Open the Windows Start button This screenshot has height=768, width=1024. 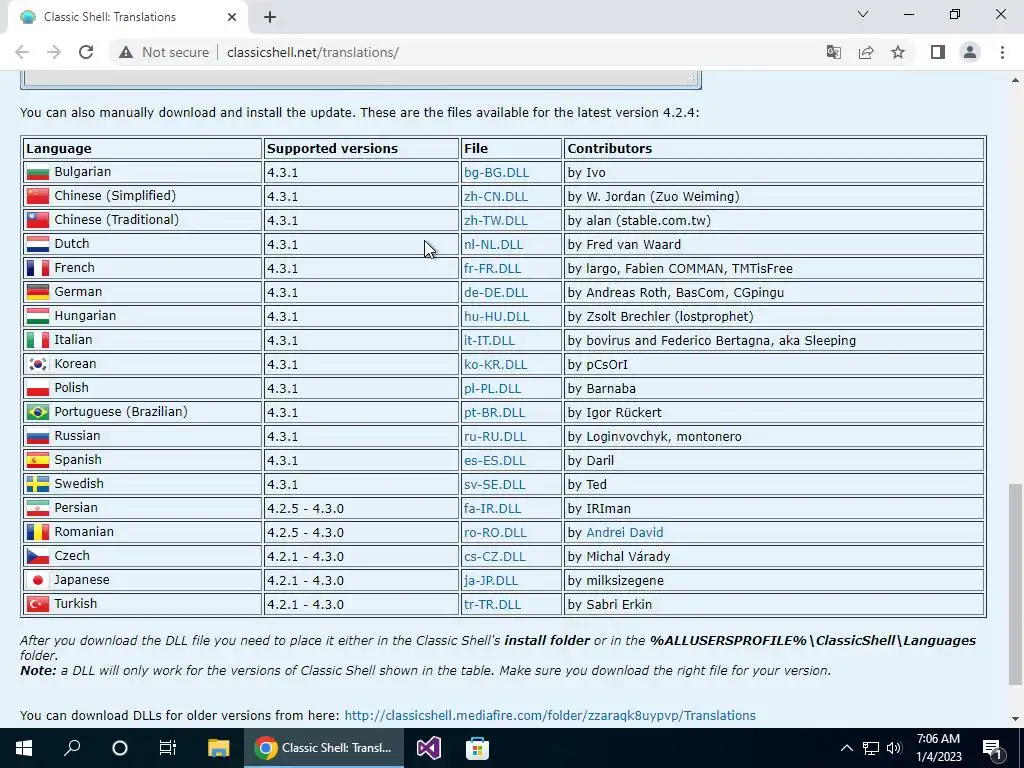[24, 748]
